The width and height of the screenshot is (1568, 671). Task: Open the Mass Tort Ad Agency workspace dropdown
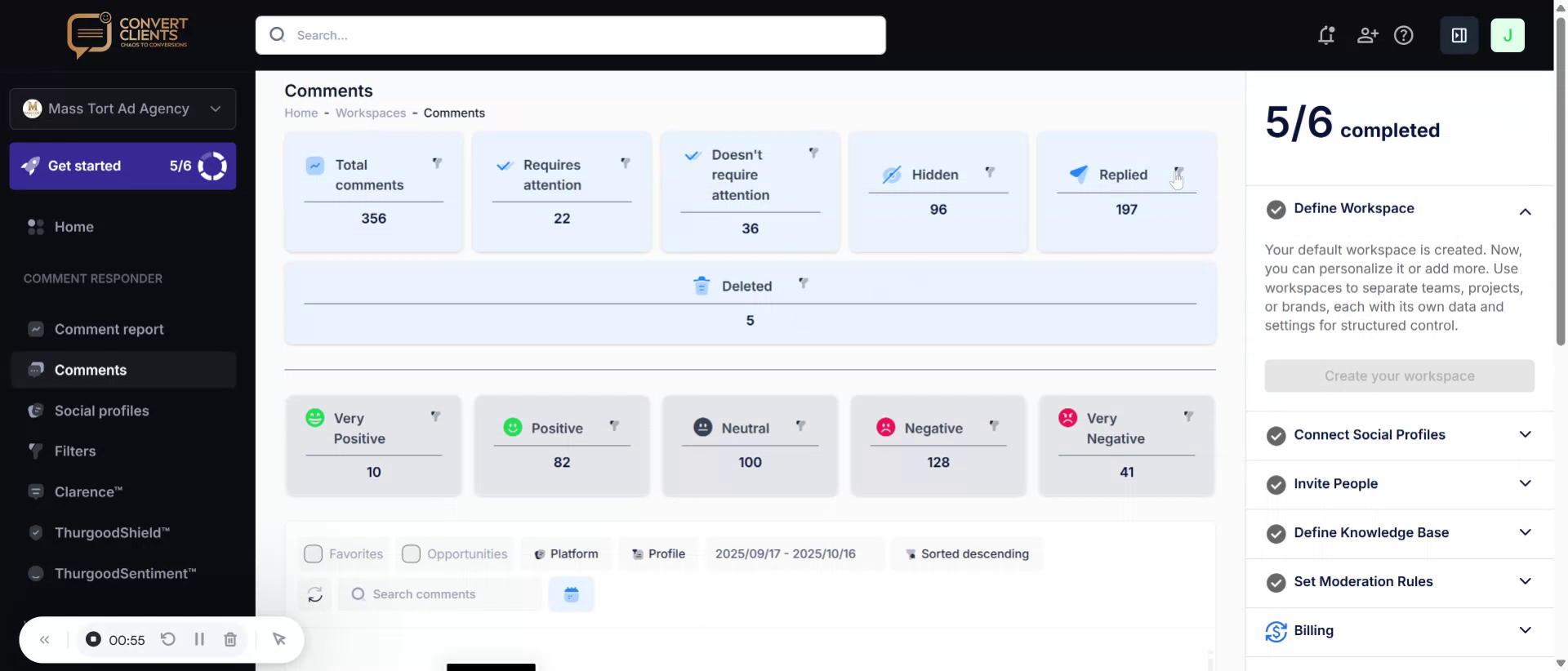122,109
